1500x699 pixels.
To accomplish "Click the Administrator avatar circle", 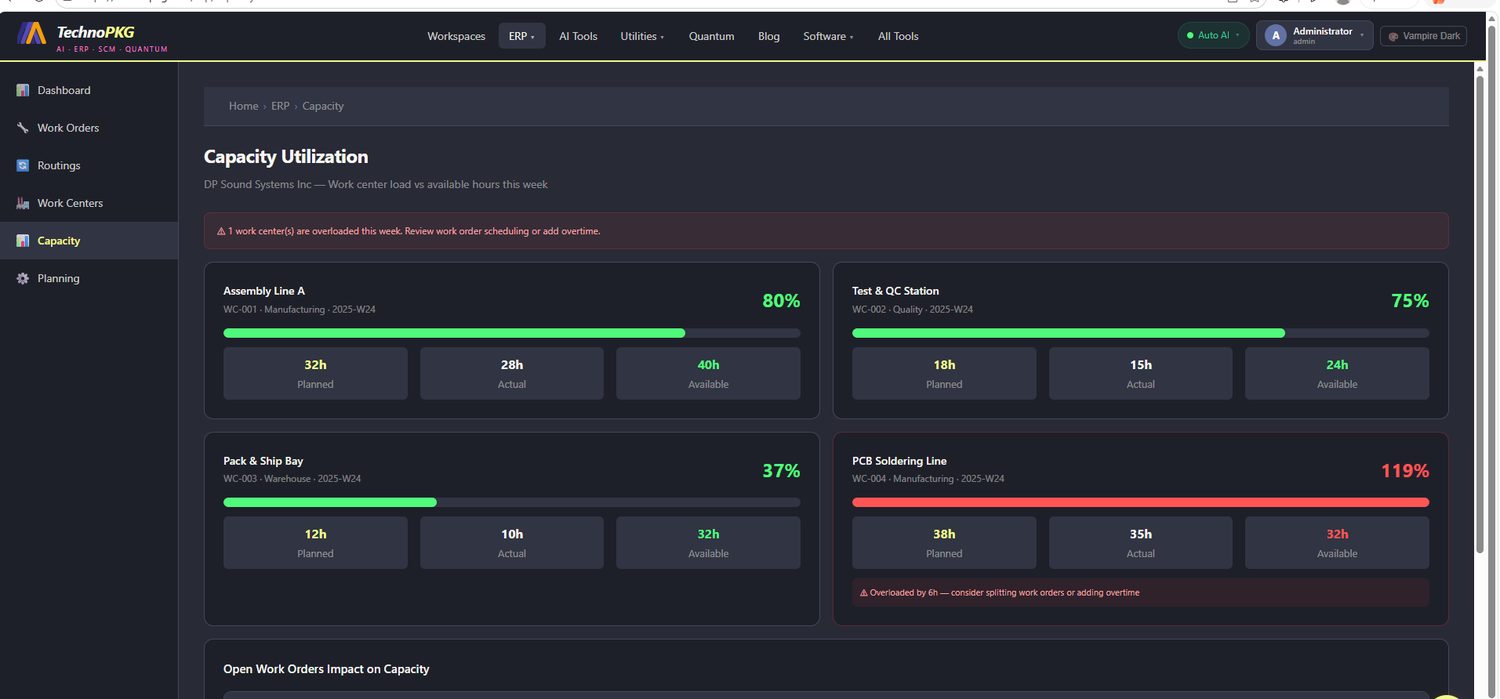I will click(1275, 36).
